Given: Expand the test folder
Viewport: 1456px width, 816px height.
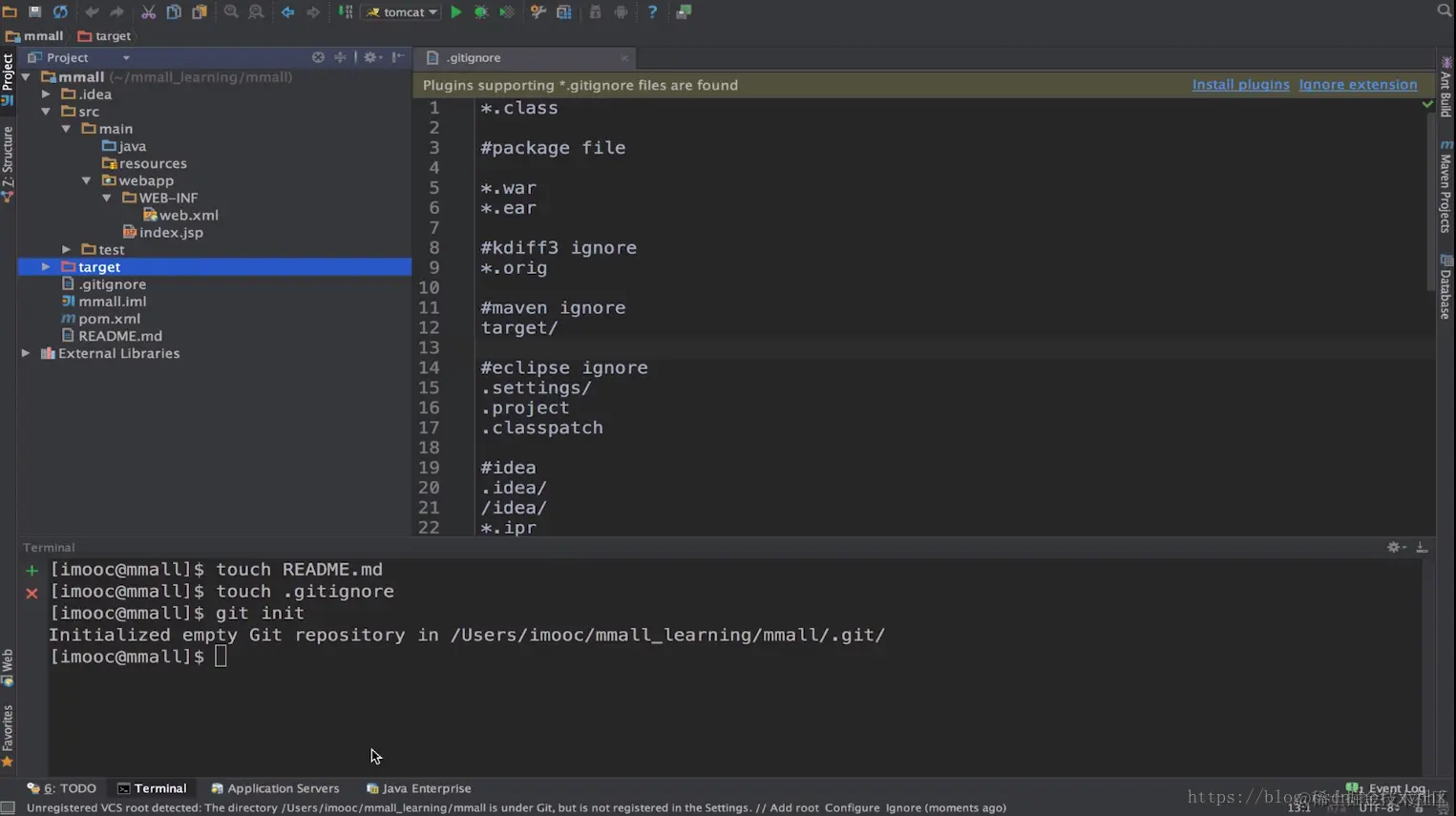Looking at the screenshot, I should click(x=66, y=249).
